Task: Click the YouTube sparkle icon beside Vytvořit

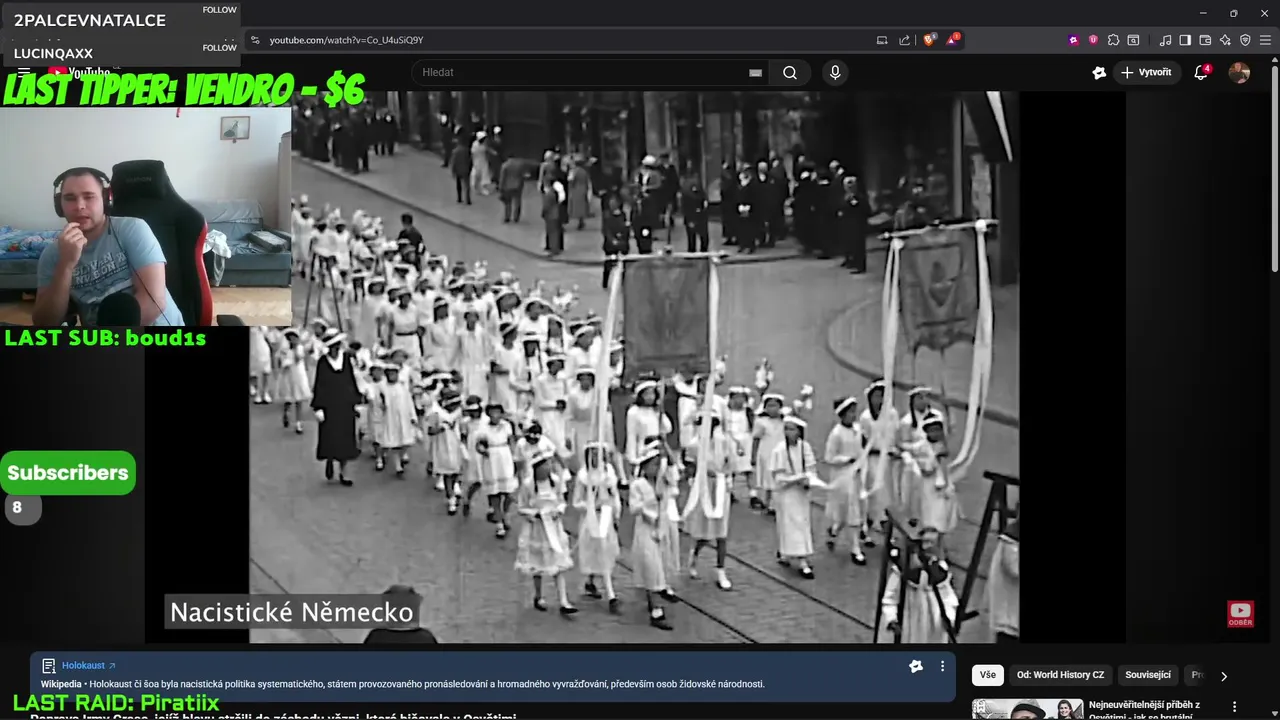Action: 1099,72
